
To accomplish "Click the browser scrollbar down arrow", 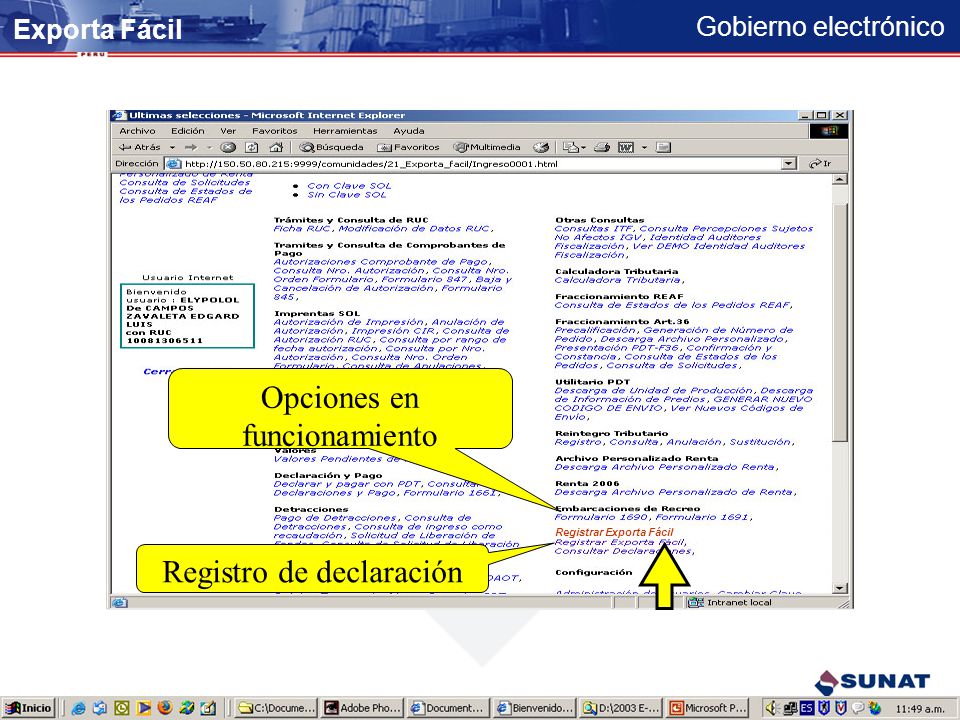I will tap(840, 588).
